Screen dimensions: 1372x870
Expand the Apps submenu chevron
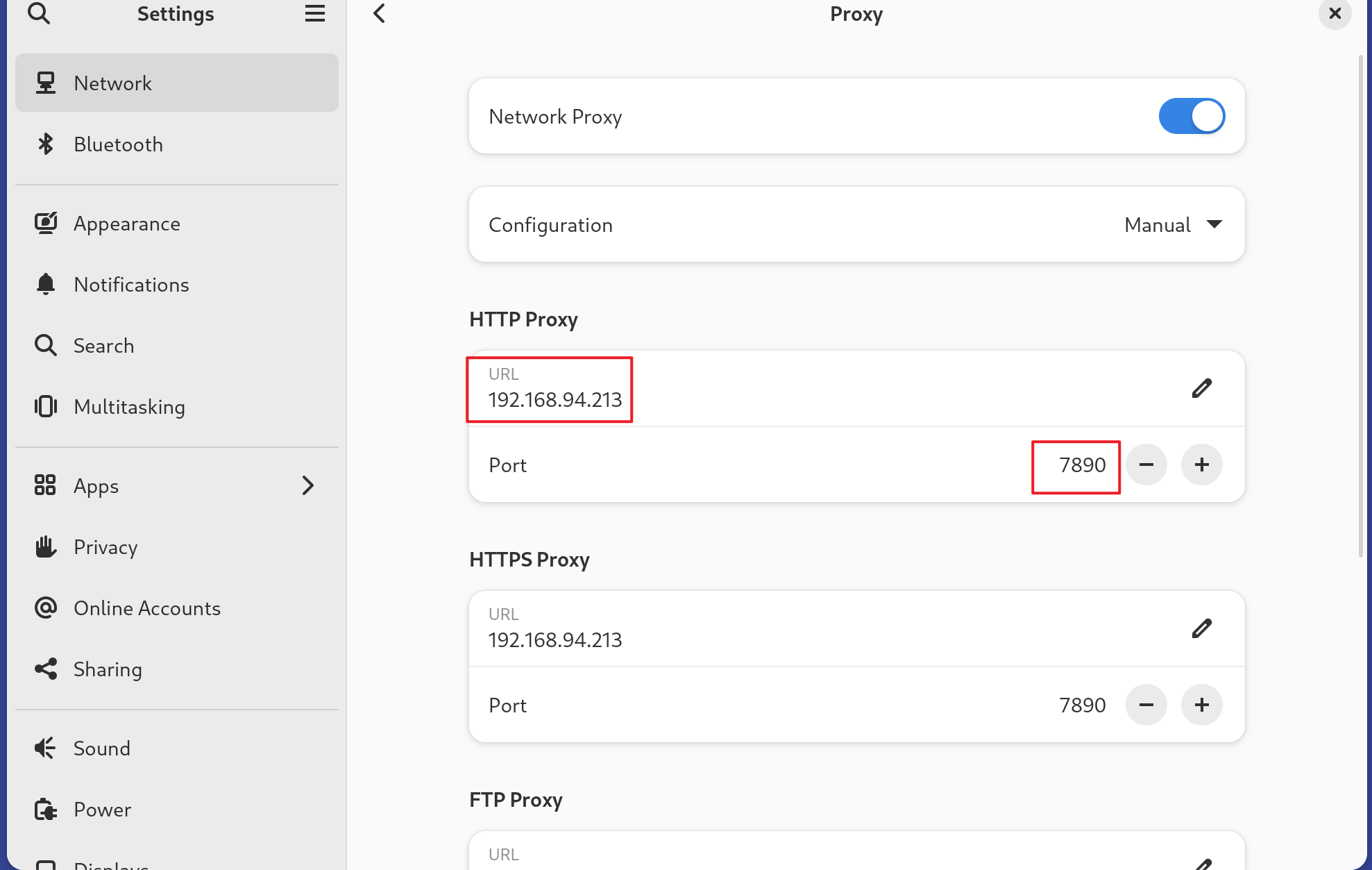pos(308,485)
